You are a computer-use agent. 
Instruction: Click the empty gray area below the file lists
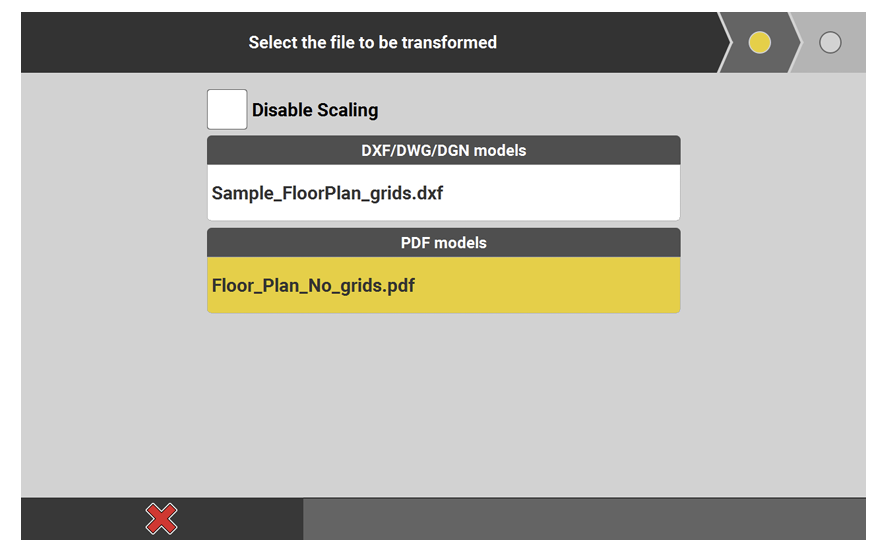tap(443, 410)
